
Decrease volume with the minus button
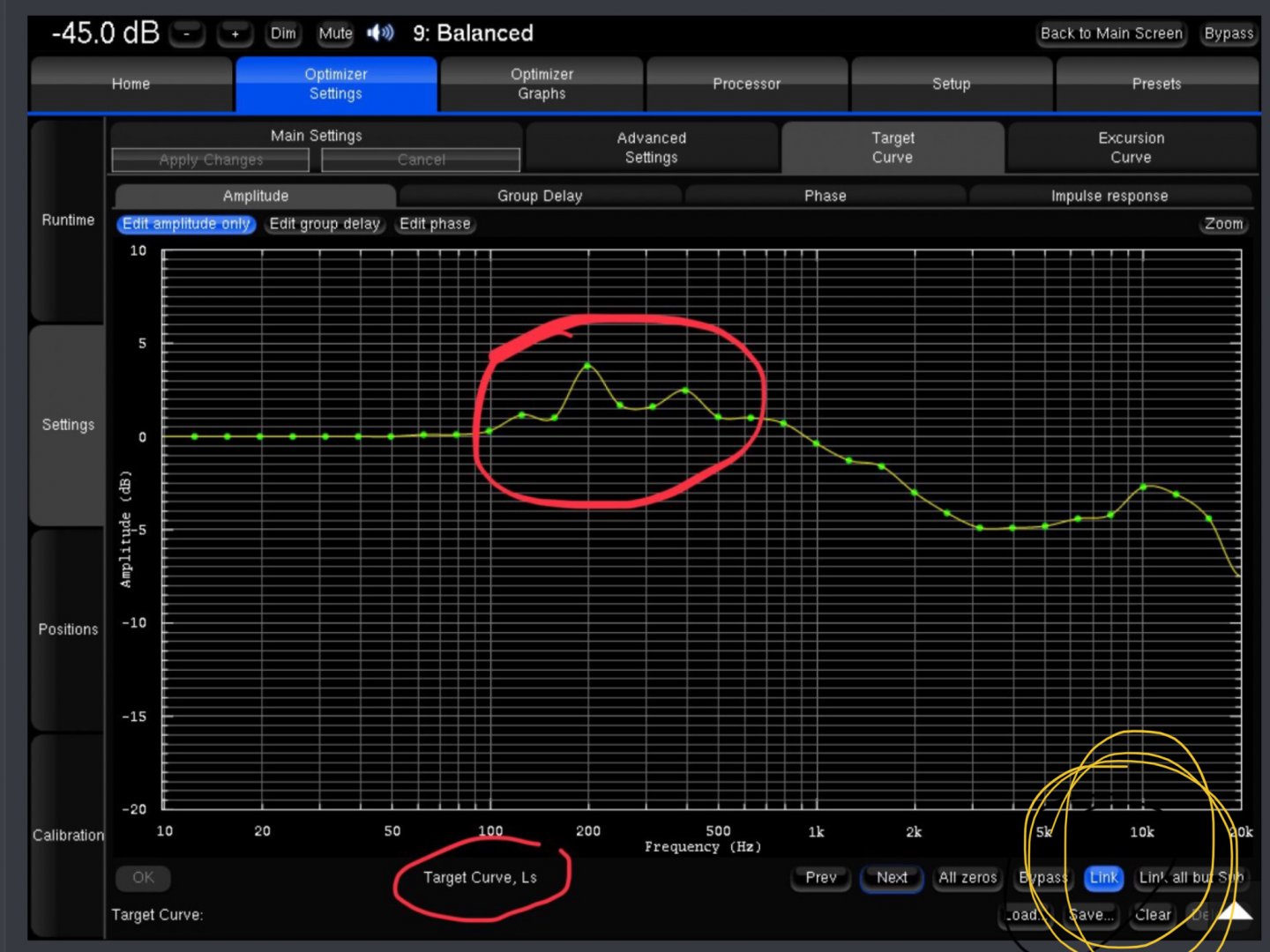186,34
